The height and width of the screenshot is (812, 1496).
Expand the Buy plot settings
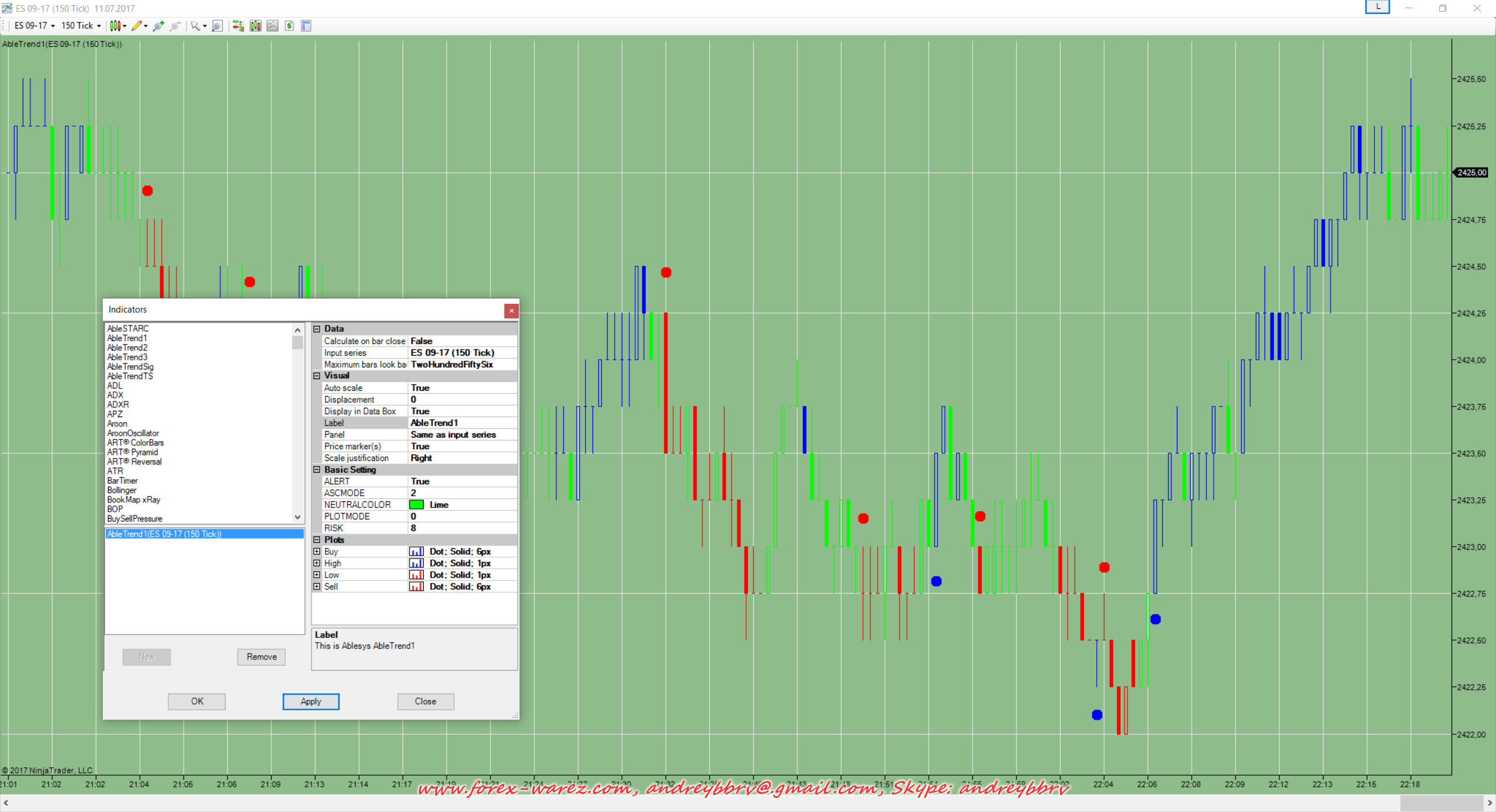tap(317, 551)
